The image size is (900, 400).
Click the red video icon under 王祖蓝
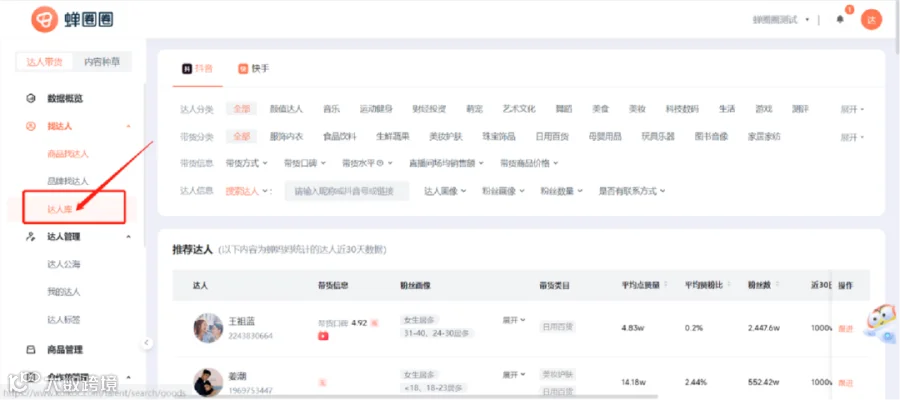click(323, 336)
